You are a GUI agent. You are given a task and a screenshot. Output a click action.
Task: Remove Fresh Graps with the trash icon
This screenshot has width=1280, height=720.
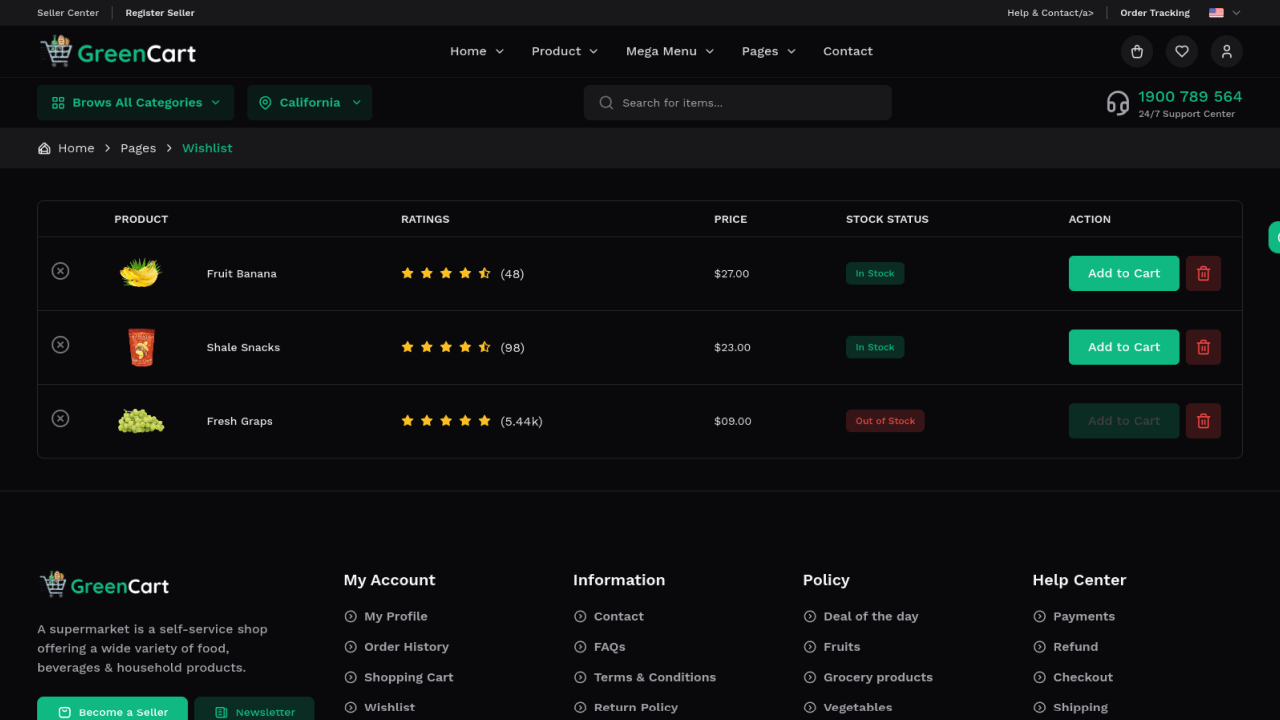pyautogui.click(x=1203, y=421)
